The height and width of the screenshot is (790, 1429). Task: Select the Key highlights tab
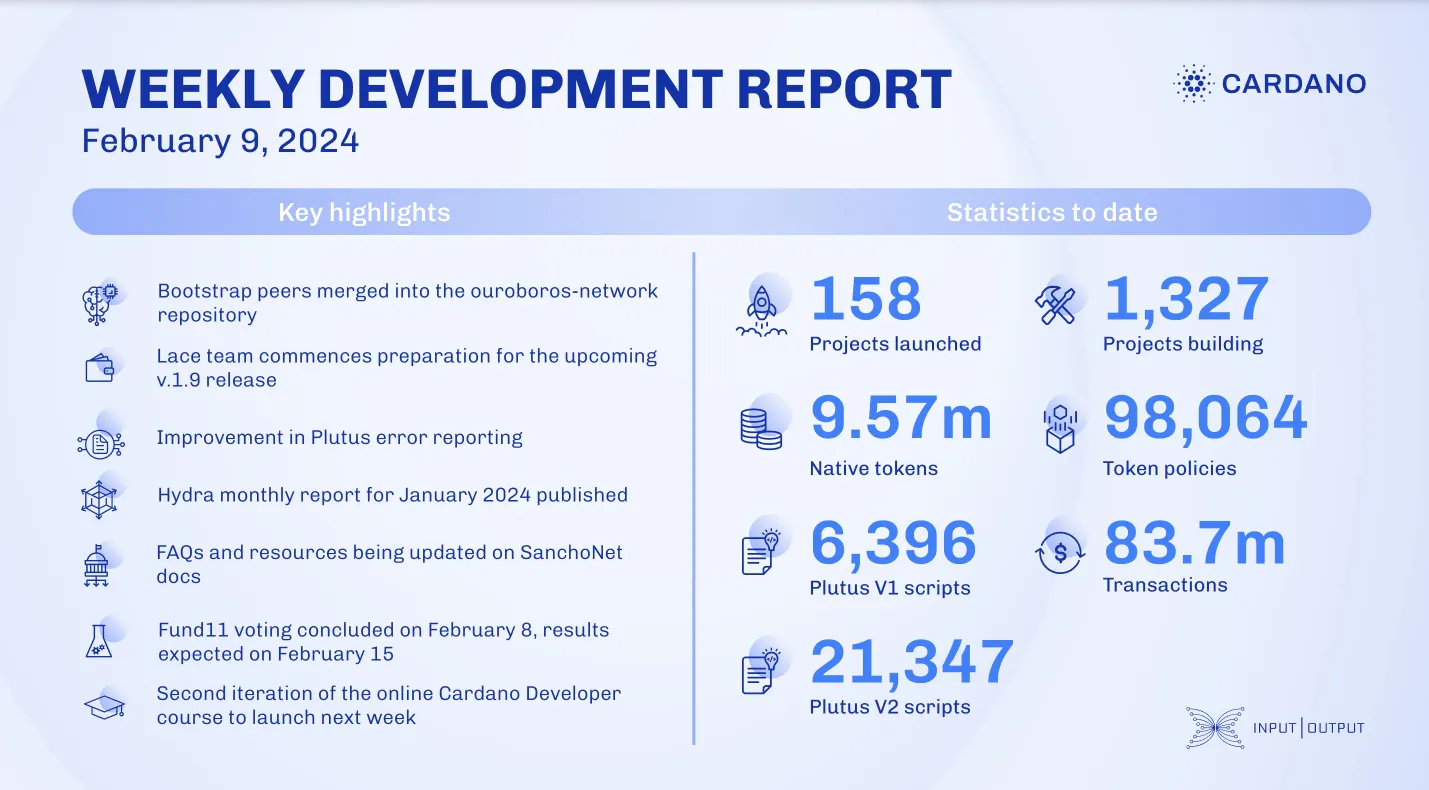(x=364, y=212)
